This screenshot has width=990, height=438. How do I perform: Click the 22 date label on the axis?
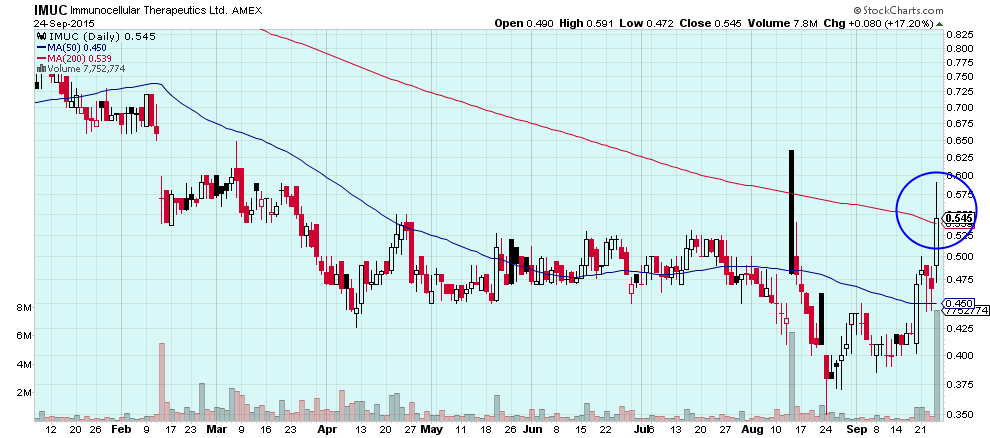click(605, 429)
